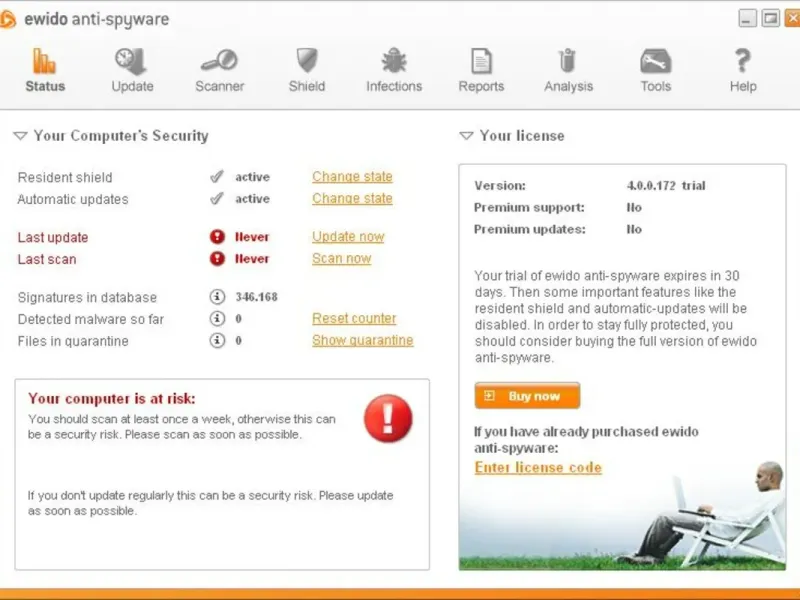Open the Reports document icon
This screenshot has height=600, width=800.
[481, 61]
